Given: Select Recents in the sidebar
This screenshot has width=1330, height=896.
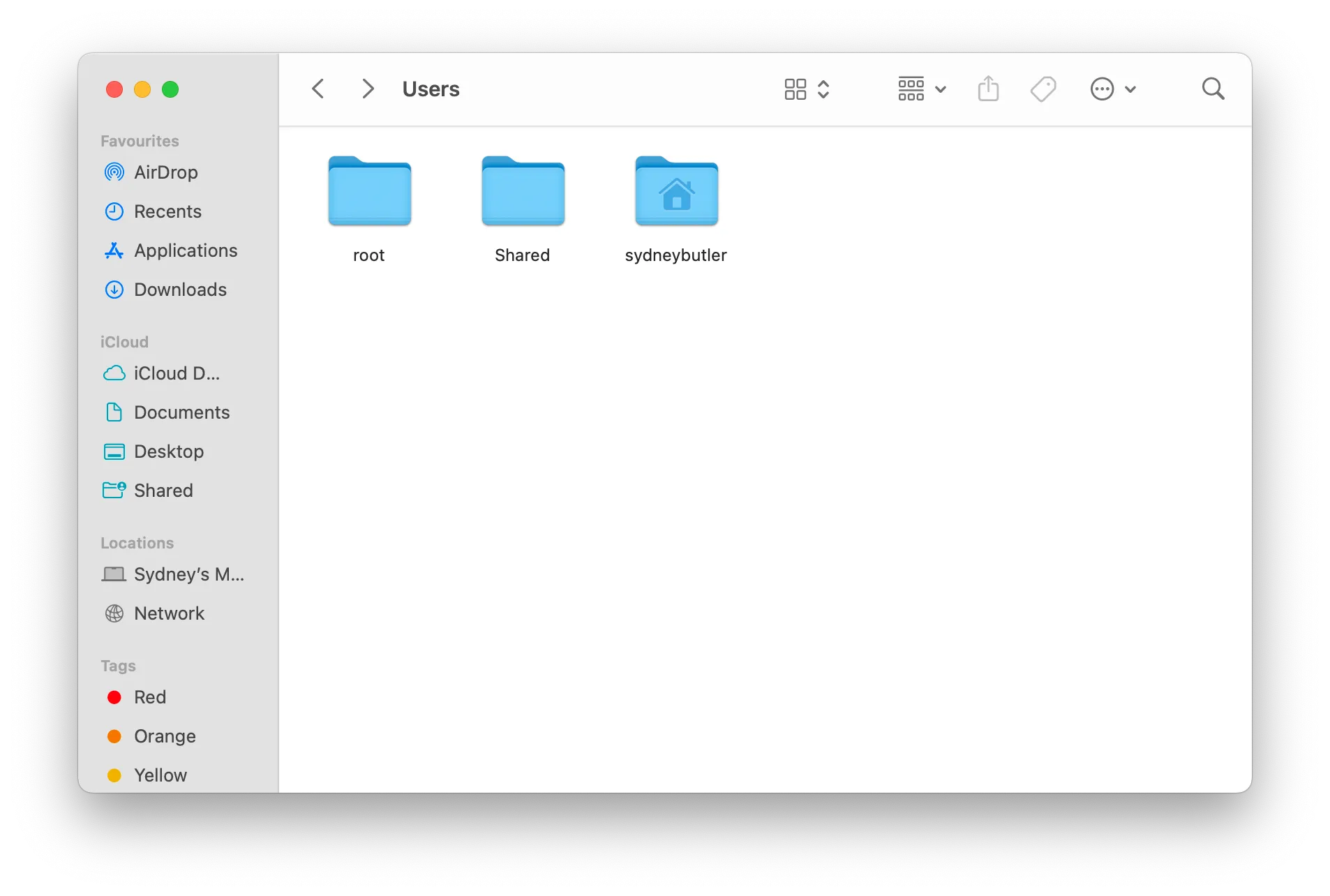Looking at the screenshot, I should tap(167, 211).
